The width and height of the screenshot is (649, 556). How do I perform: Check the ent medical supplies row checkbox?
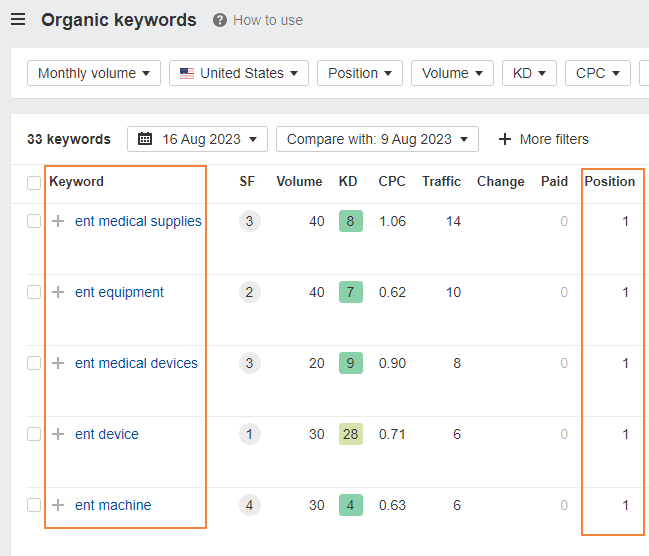[x=34, y=221]
